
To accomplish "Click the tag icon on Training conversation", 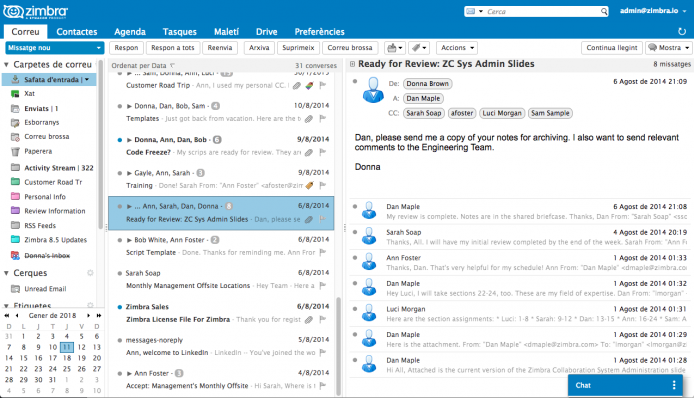I will tap(309, 185).
